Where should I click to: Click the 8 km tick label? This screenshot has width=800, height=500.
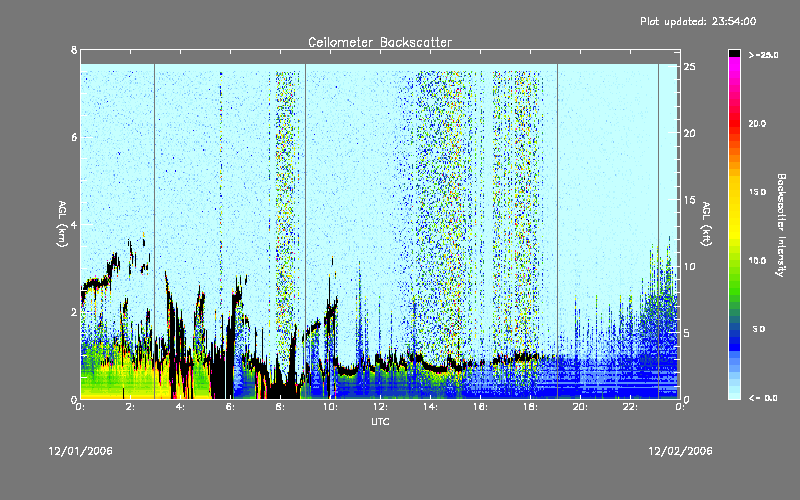(x=74, y=50)
